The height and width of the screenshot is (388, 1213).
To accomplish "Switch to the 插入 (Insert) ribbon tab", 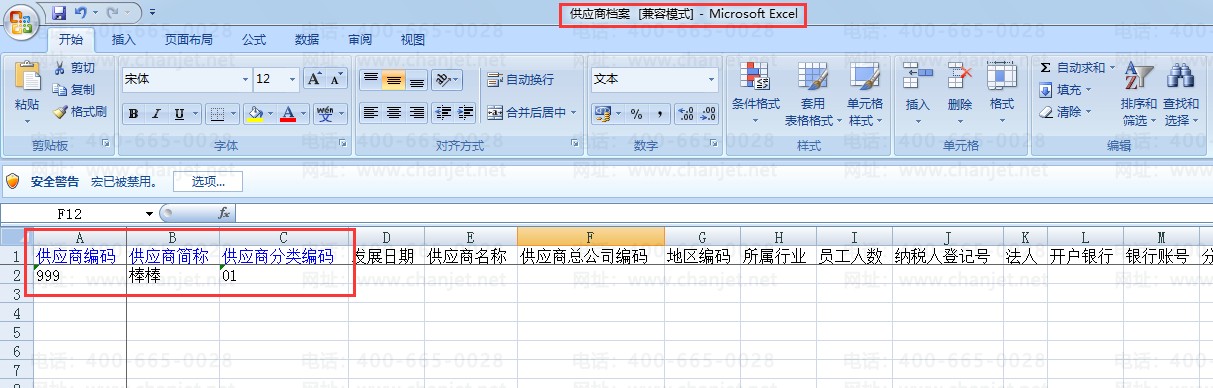I will [124, 40].
